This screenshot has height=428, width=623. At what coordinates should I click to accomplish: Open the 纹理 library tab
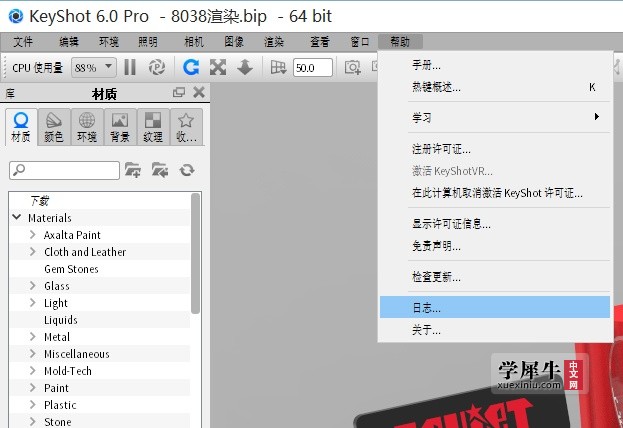tap(153, 127)
